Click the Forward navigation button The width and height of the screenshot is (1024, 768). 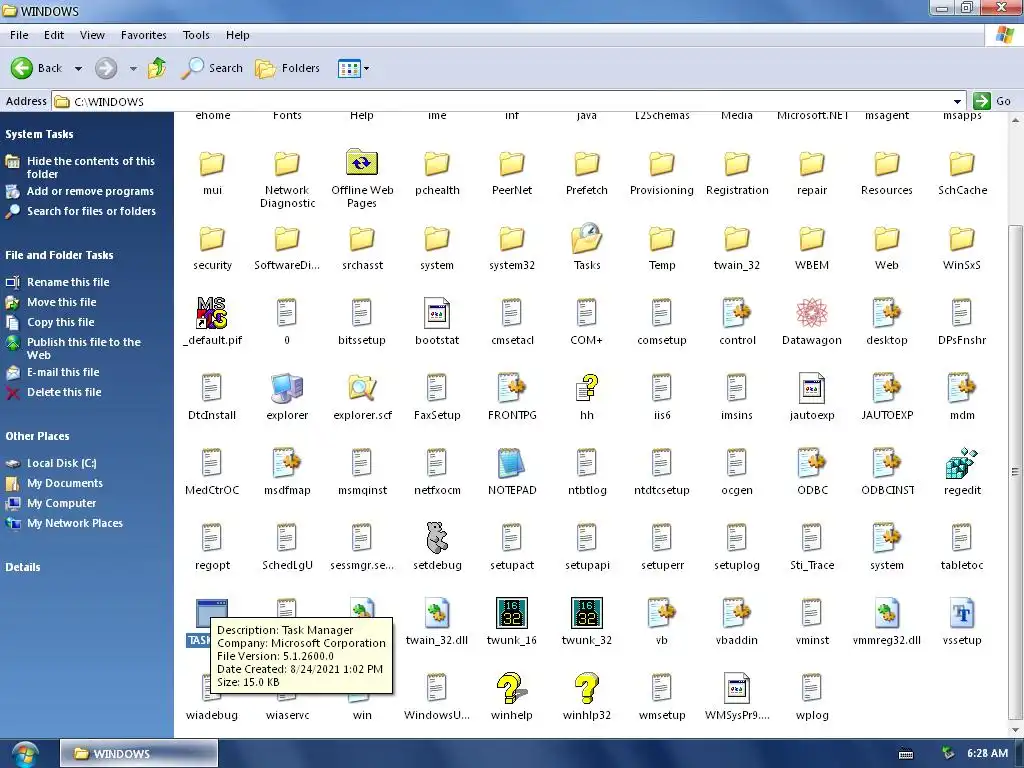tap(106, 68)
